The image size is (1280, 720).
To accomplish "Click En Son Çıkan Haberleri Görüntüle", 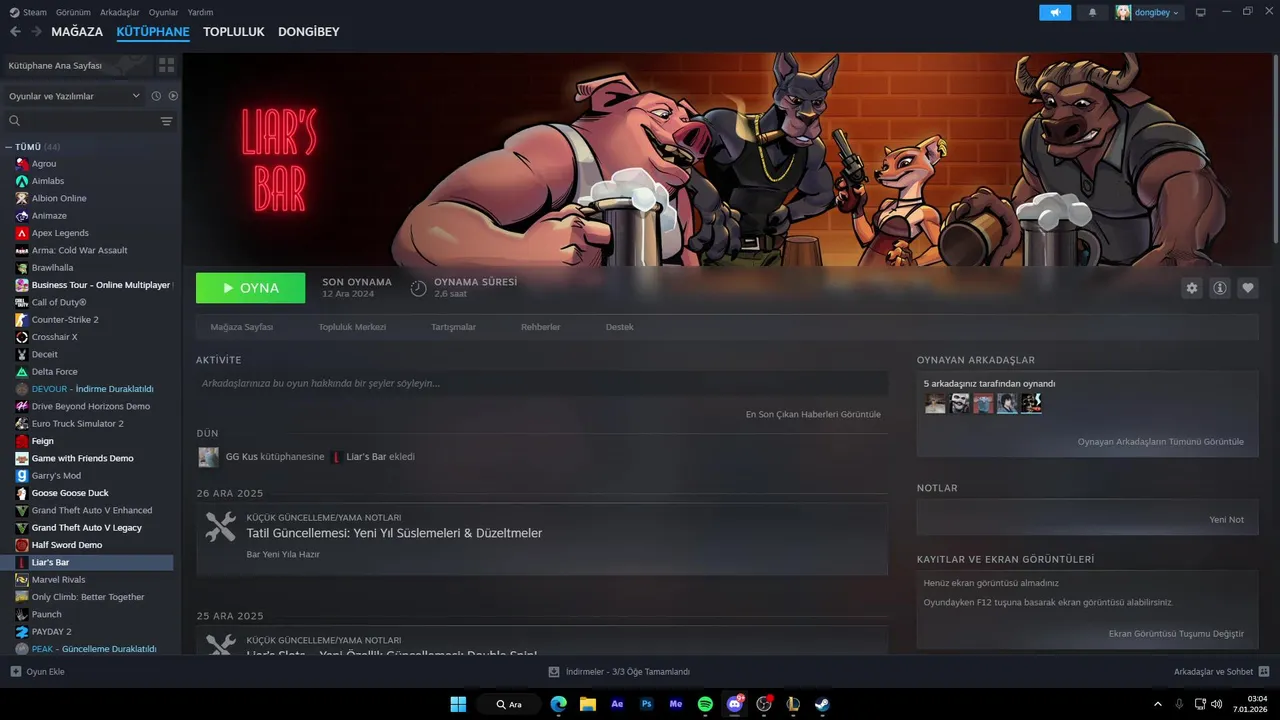I will click(813, 414).
